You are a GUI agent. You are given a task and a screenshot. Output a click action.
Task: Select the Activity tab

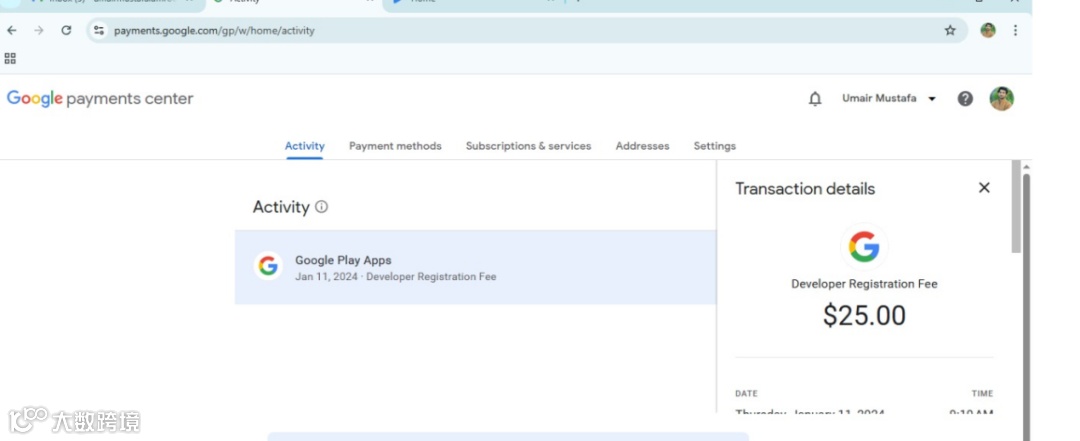(x=304, y=146)
